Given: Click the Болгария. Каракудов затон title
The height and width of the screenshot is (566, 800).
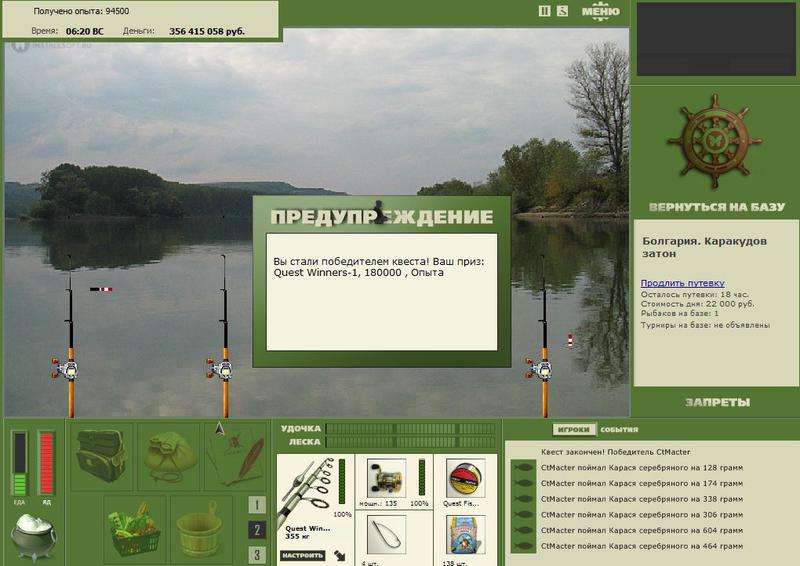Looking at the screenshot, I should 704,247.
